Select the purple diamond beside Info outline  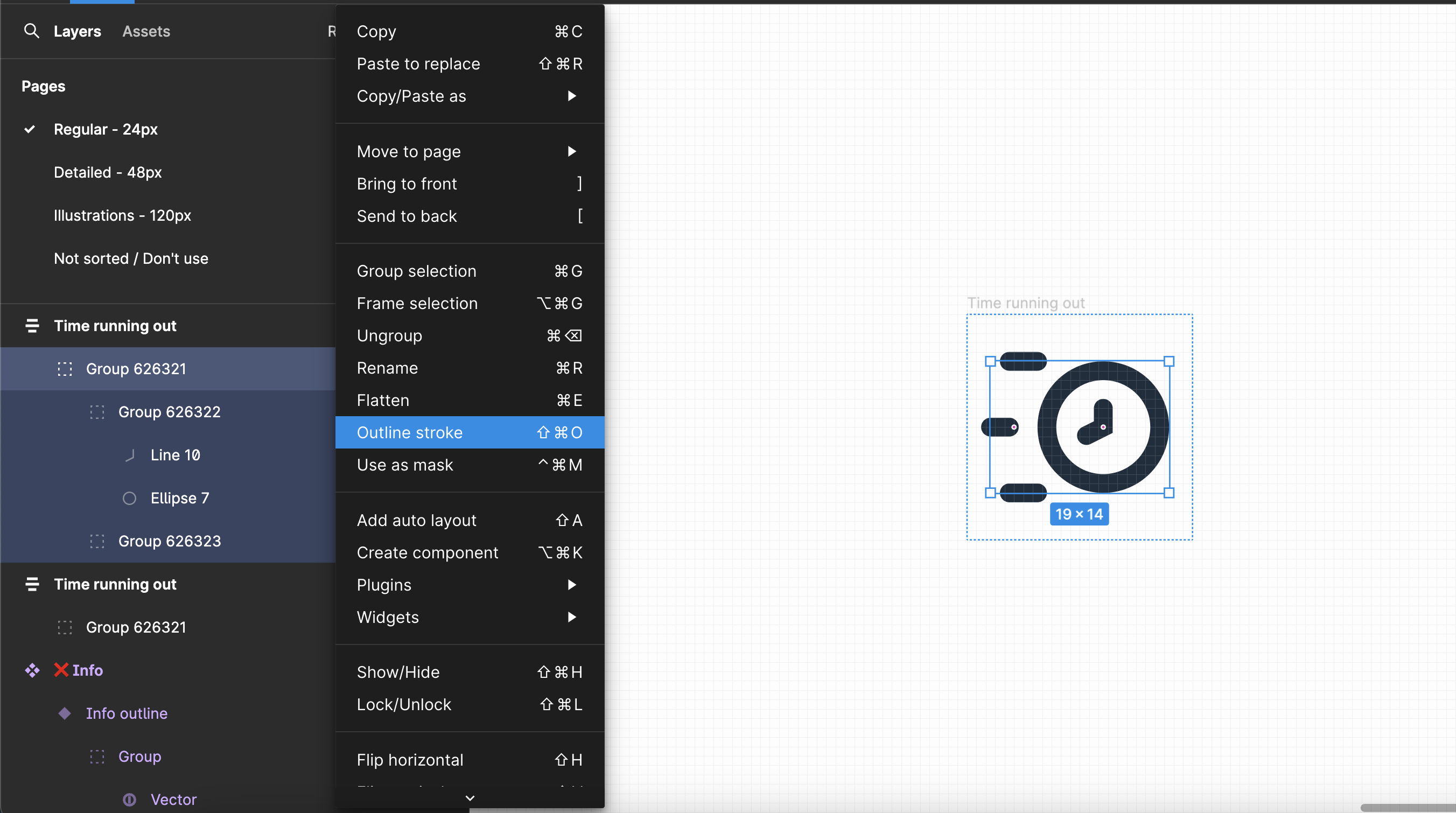tap(65, 713)
